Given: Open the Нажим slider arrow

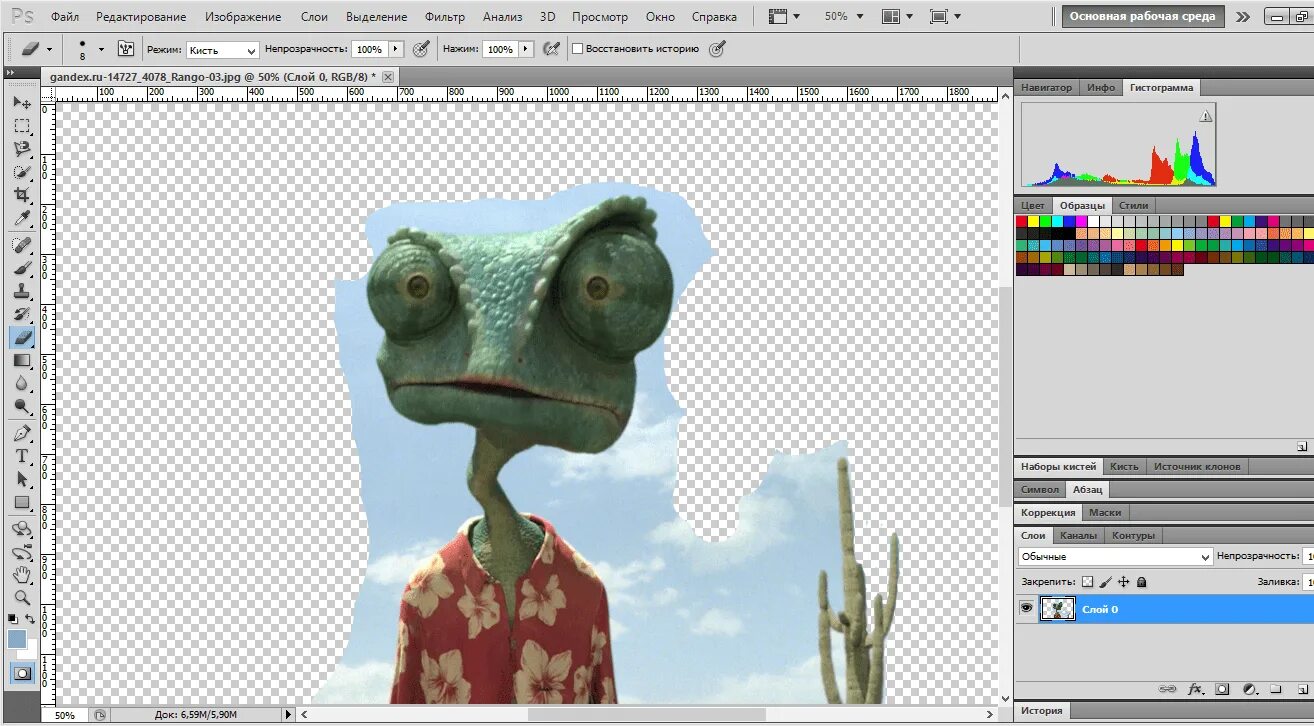Looking at the screenshot, I should [x=524, y=48].
